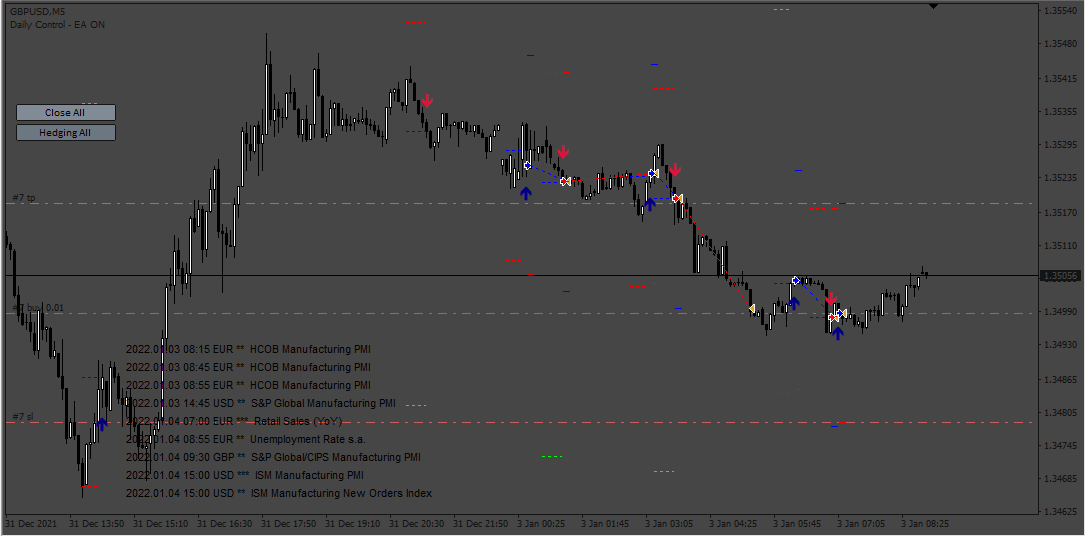This screenshot has width=1086, height=536.
Task: Click price level 1.35110 on the price axis
Action: [1060, 246]
